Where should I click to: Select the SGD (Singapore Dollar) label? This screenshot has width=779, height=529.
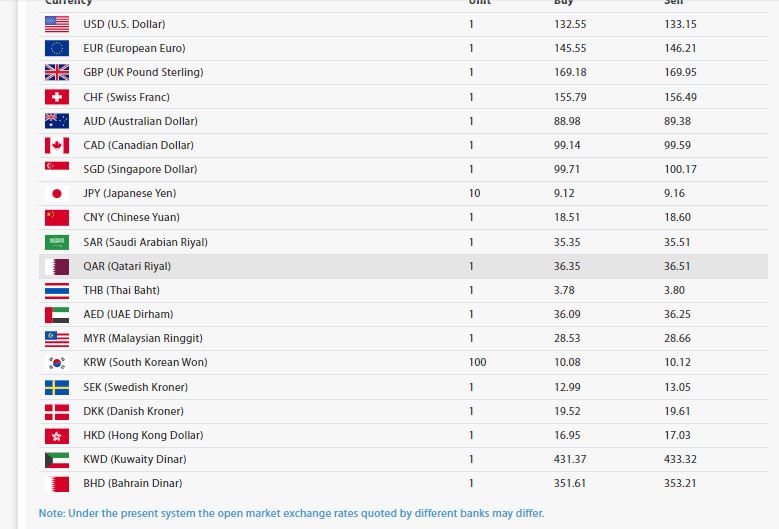(140, 169)
